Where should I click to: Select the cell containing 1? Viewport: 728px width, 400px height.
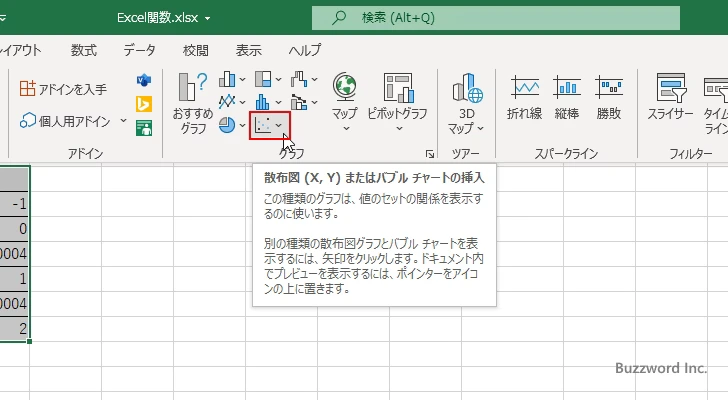[14, 279]
